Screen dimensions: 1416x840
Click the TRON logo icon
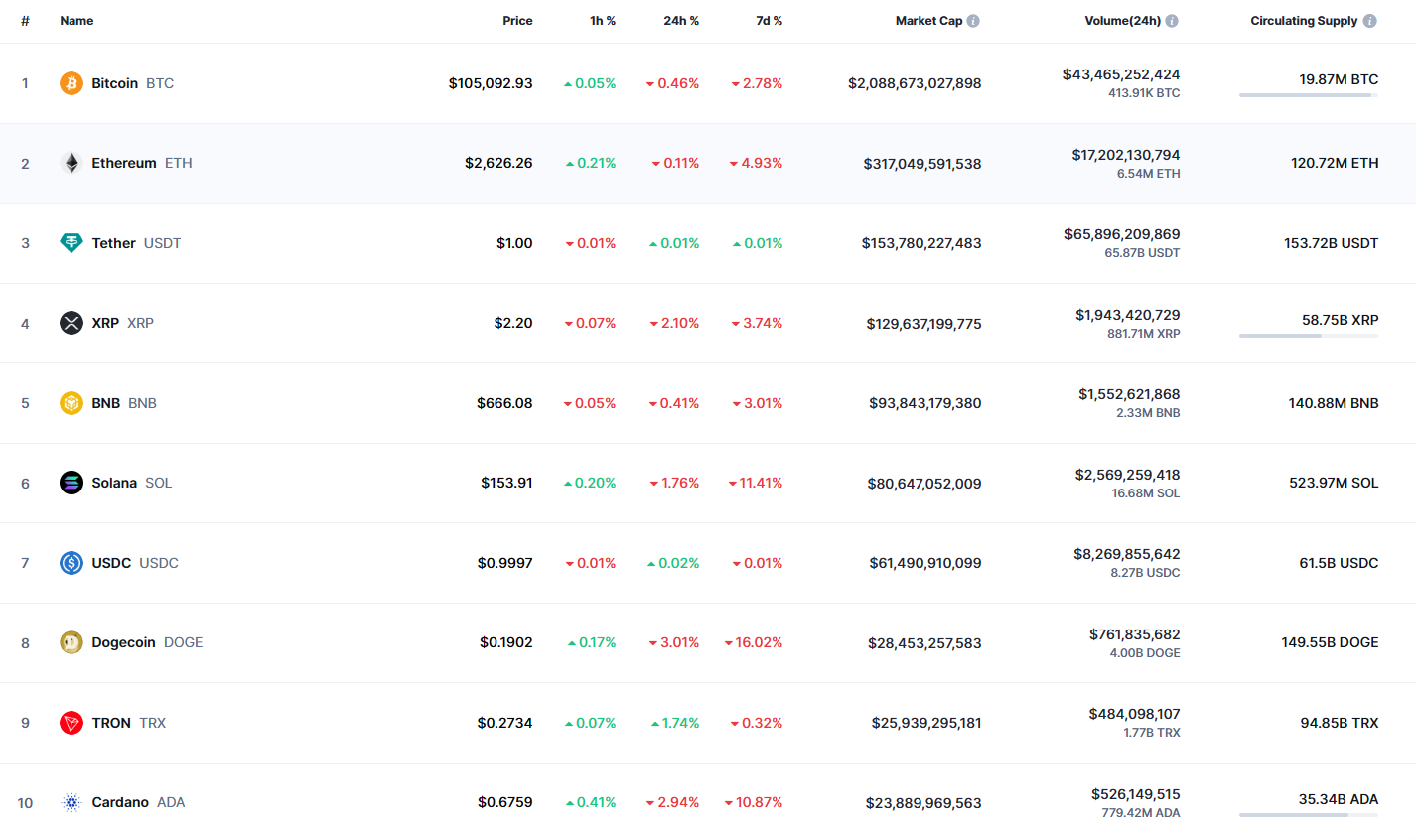pos(71,723)
